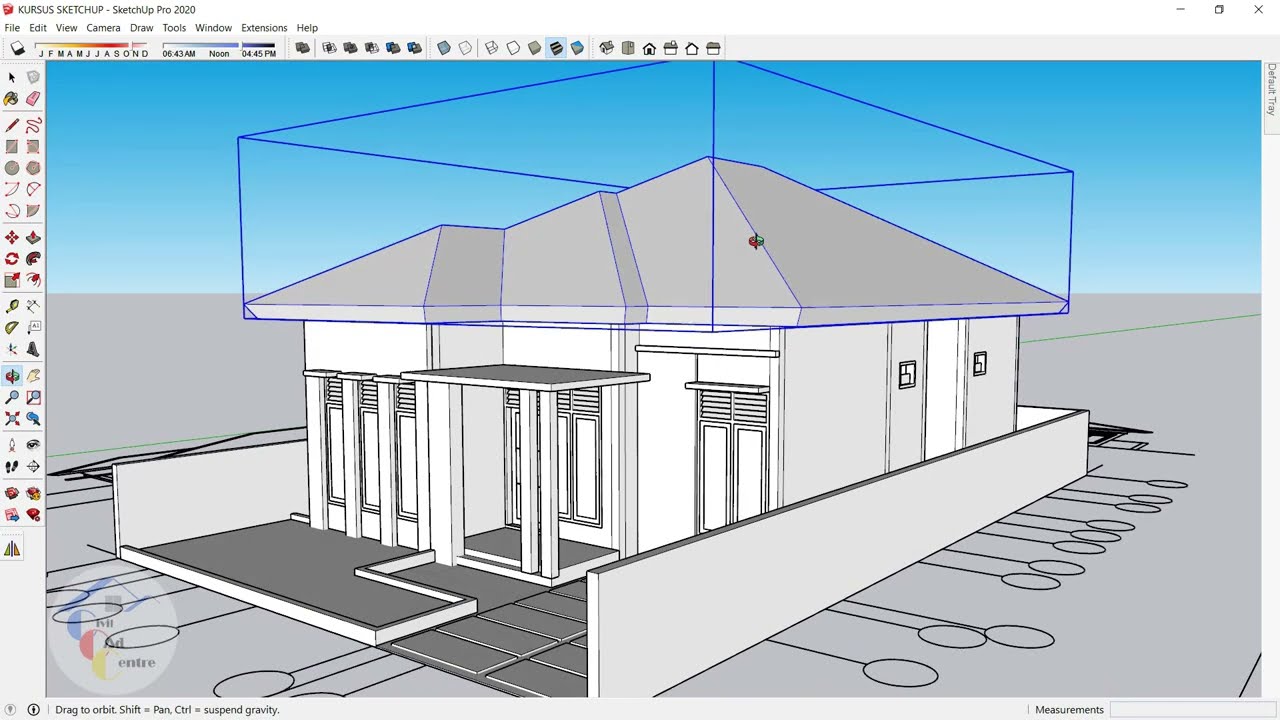Select the Rotated Rectangle tool

[x=33, y=147]
